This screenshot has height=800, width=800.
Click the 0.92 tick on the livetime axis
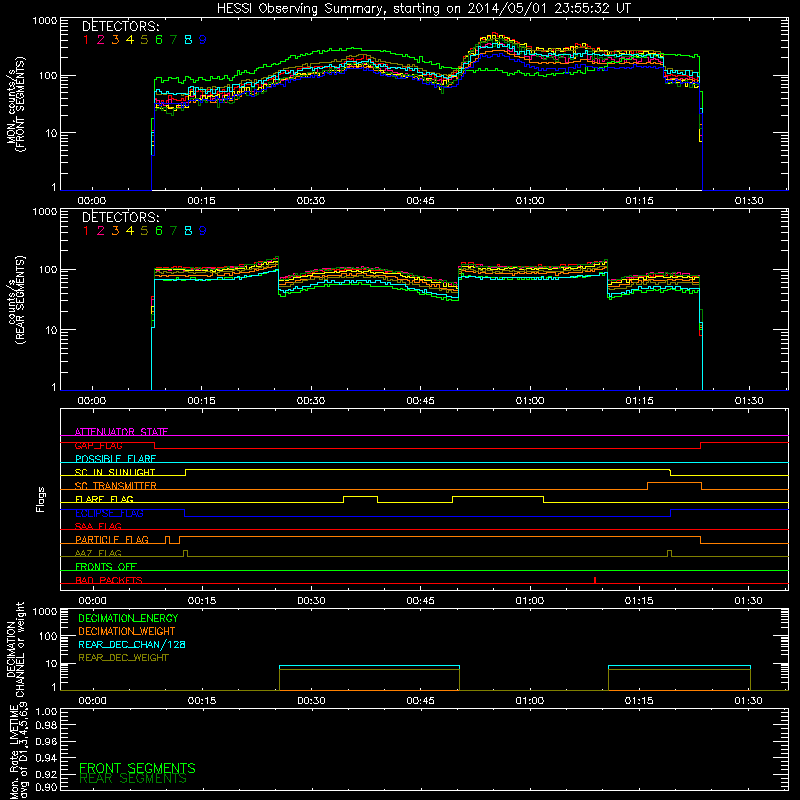click(46, 773)
